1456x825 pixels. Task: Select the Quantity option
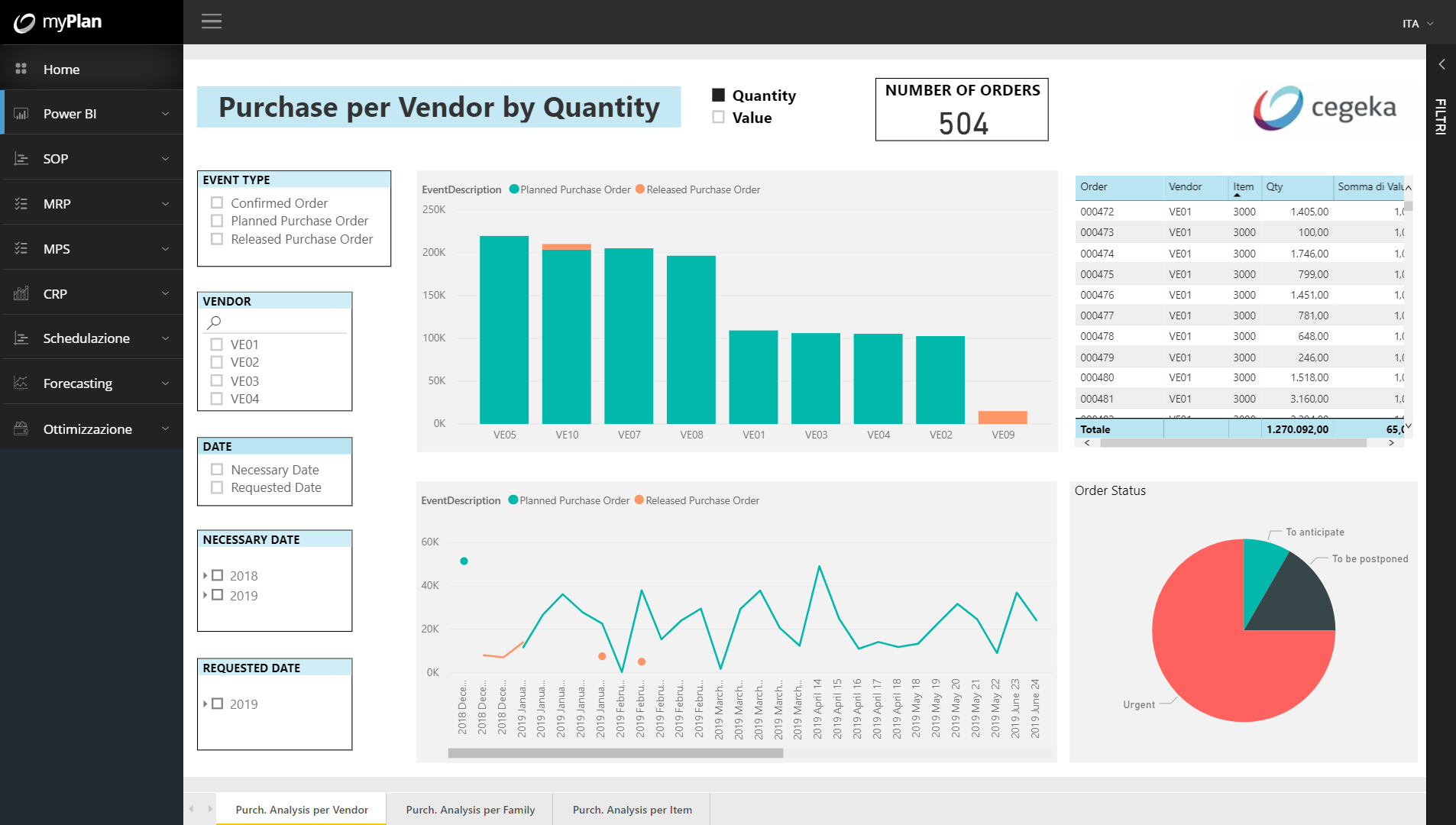tap(718, 95)
